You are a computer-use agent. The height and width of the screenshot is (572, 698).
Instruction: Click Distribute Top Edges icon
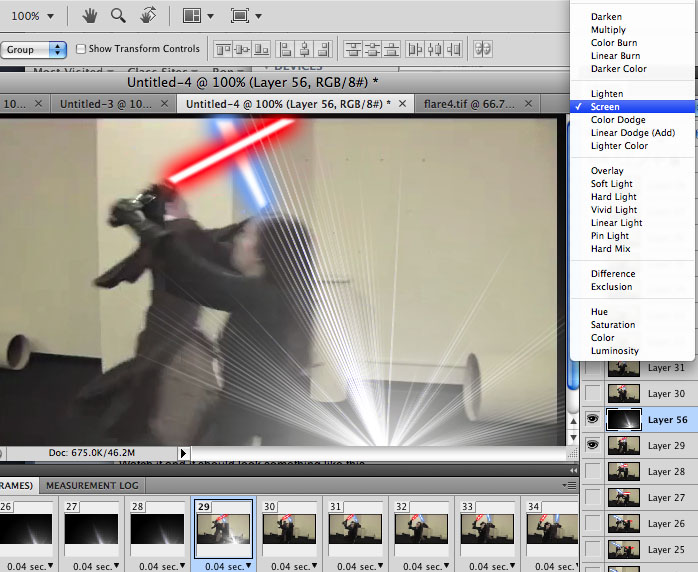[x=353, y=49]
